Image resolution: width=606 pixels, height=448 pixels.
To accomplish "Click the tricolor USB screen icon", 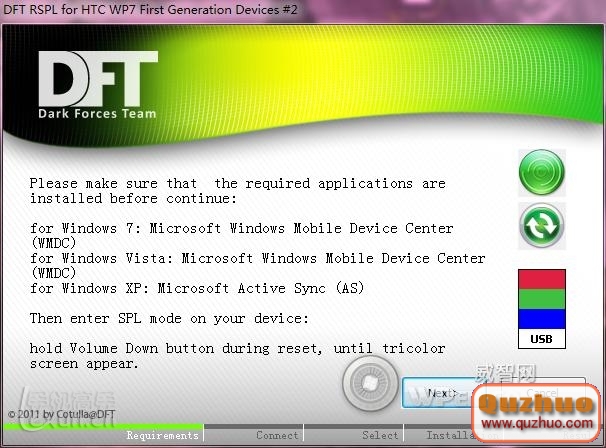I will [x=541, y=309].
